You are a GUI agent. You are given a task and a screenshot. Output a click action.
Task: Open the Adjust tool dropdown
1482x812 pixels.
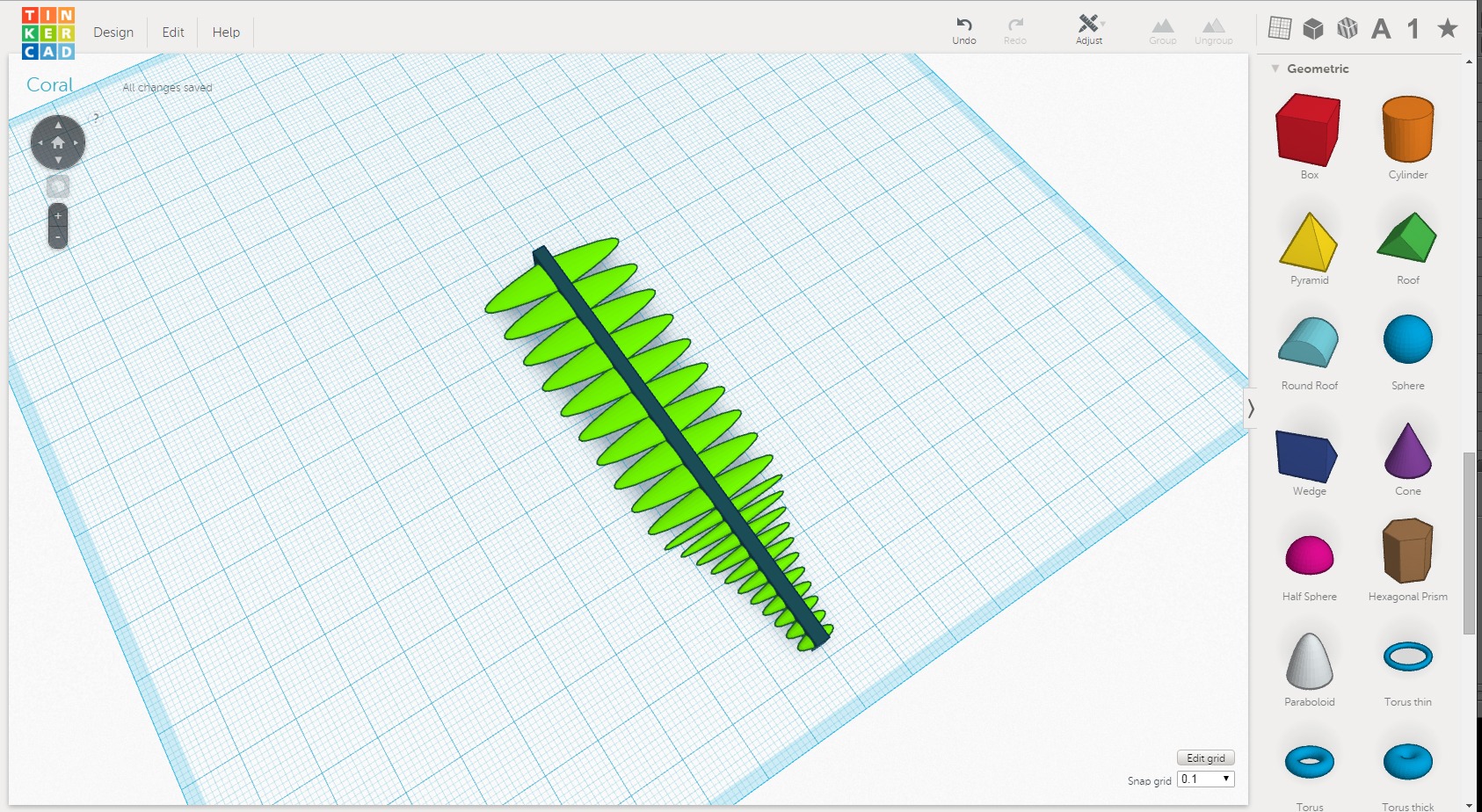tap(1089, 30)
